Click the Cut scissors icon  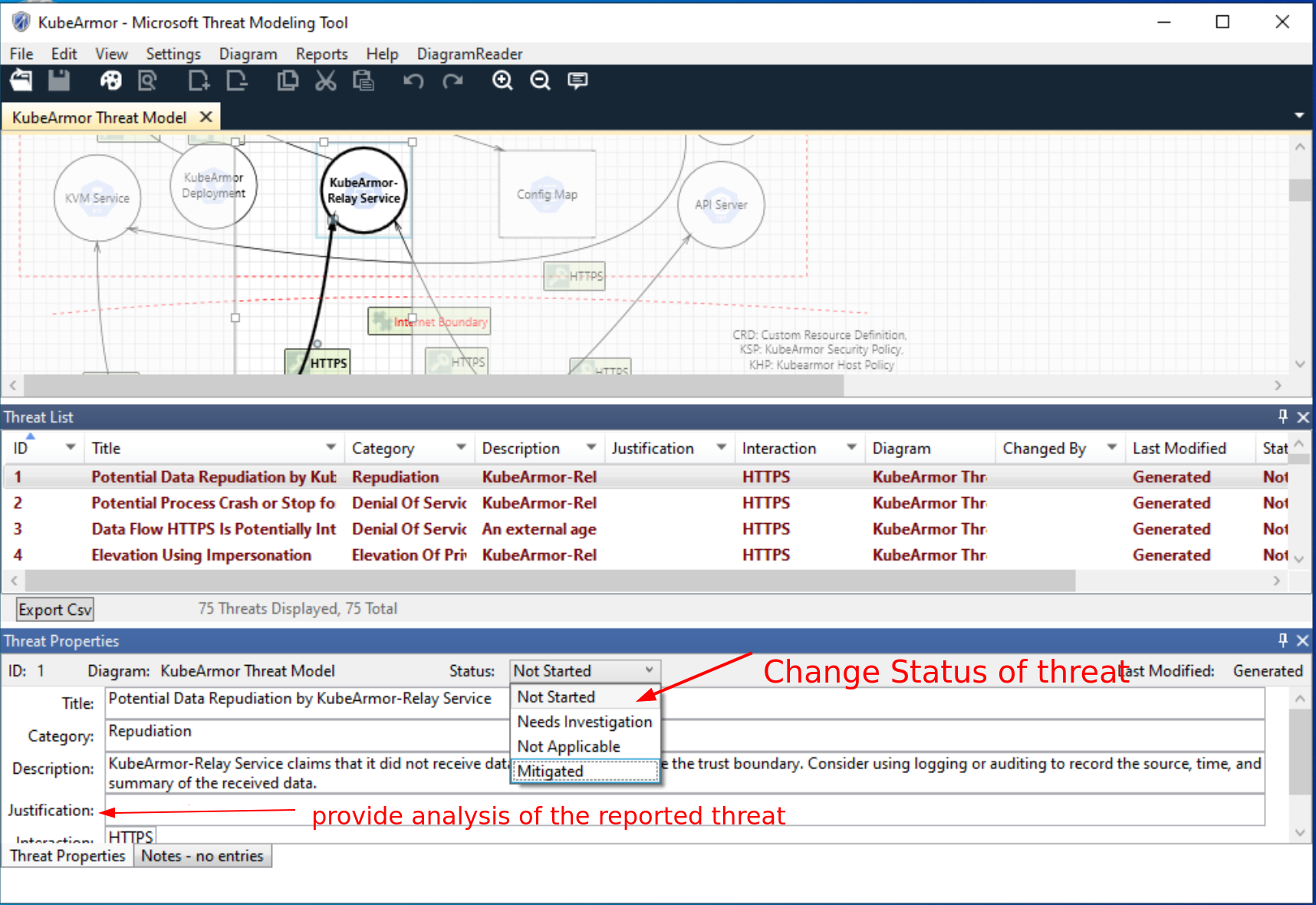click(326, 81)
